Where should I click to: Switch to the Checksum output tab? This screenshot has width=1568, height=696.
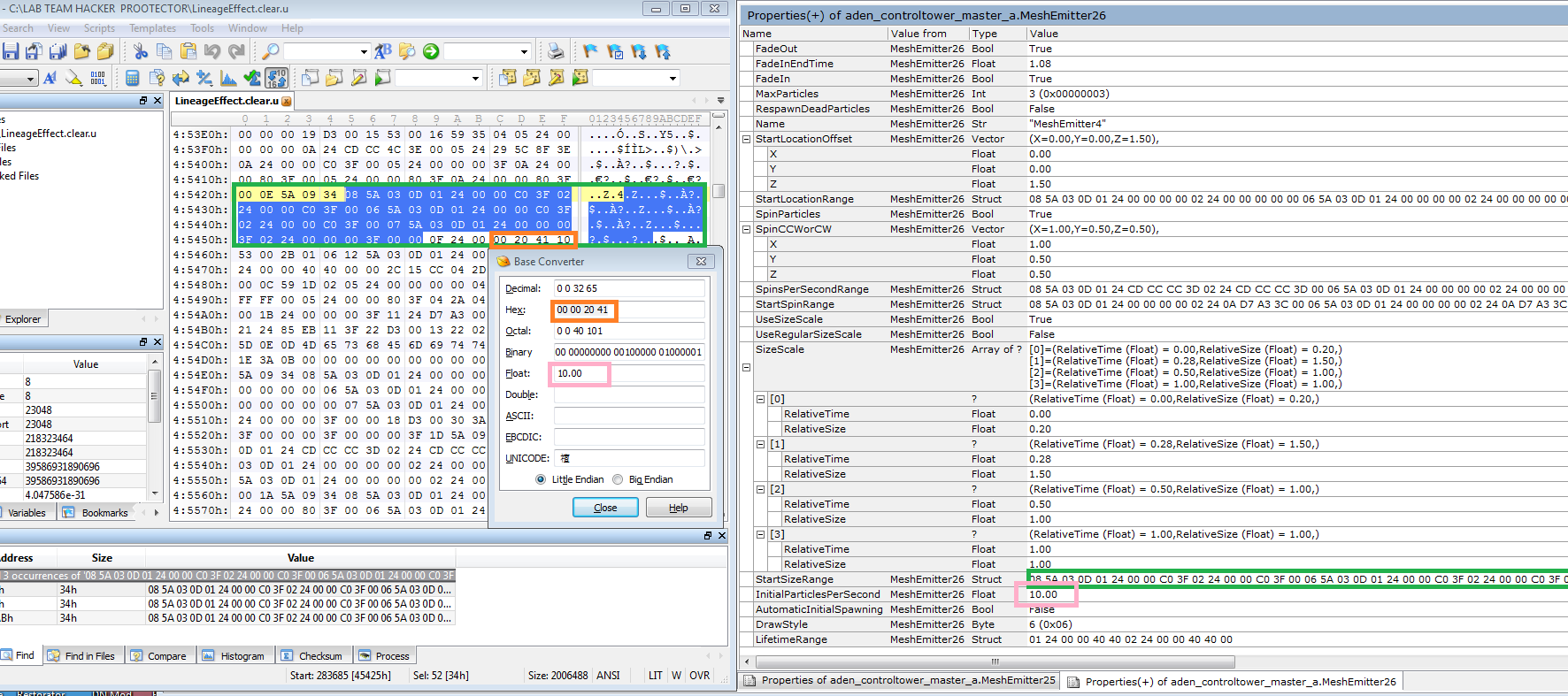click(x=311, y=655)
